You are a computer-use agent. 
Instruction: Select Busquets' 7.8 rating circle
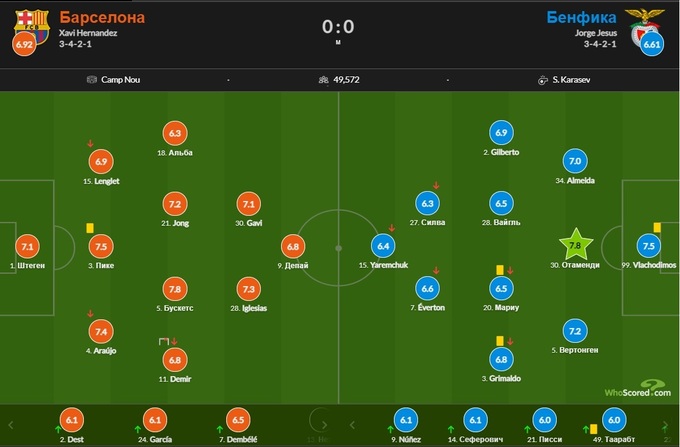click(x=174, y=288)
